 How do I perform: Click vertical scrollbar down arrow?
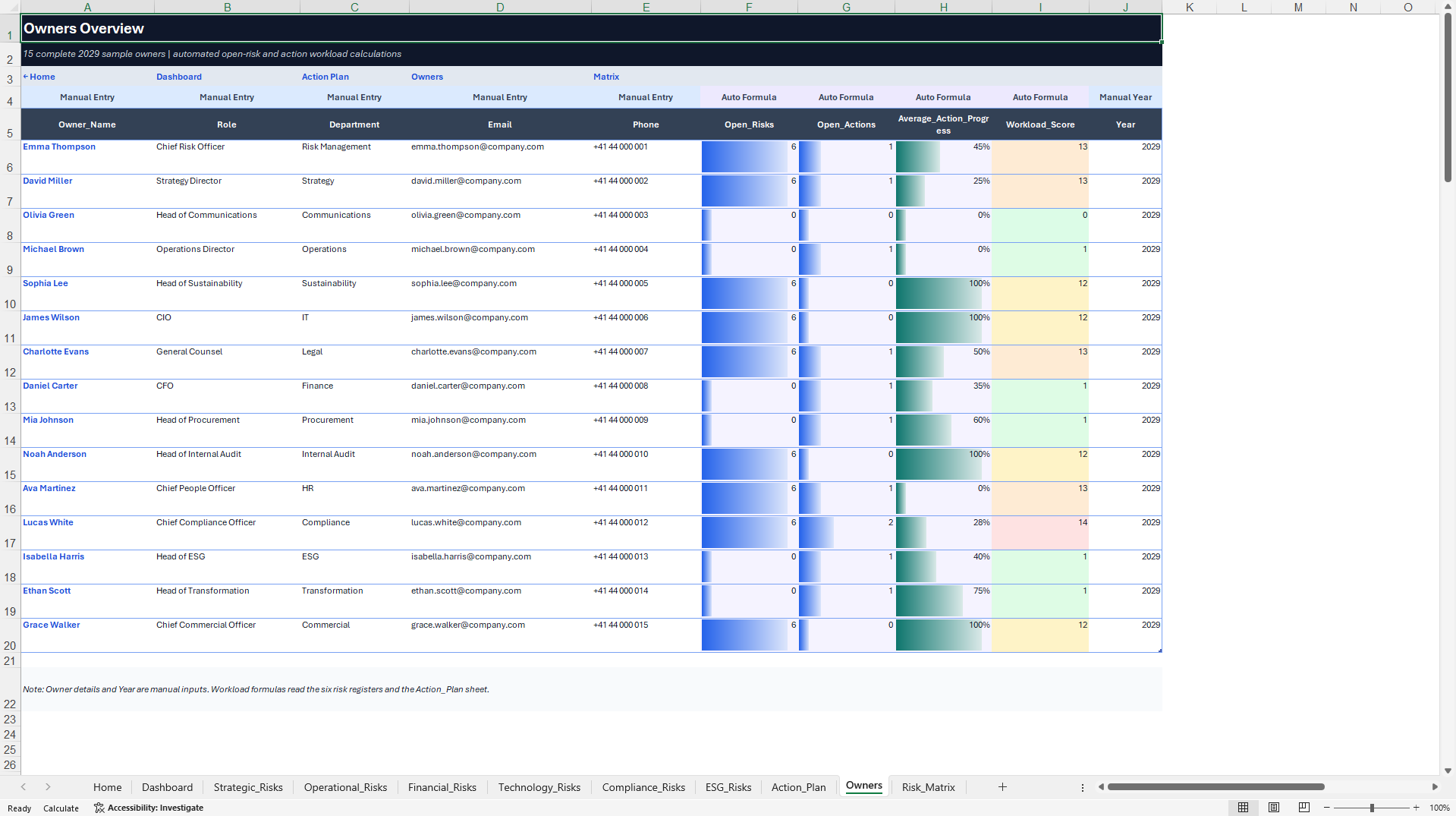(1448, 770)
